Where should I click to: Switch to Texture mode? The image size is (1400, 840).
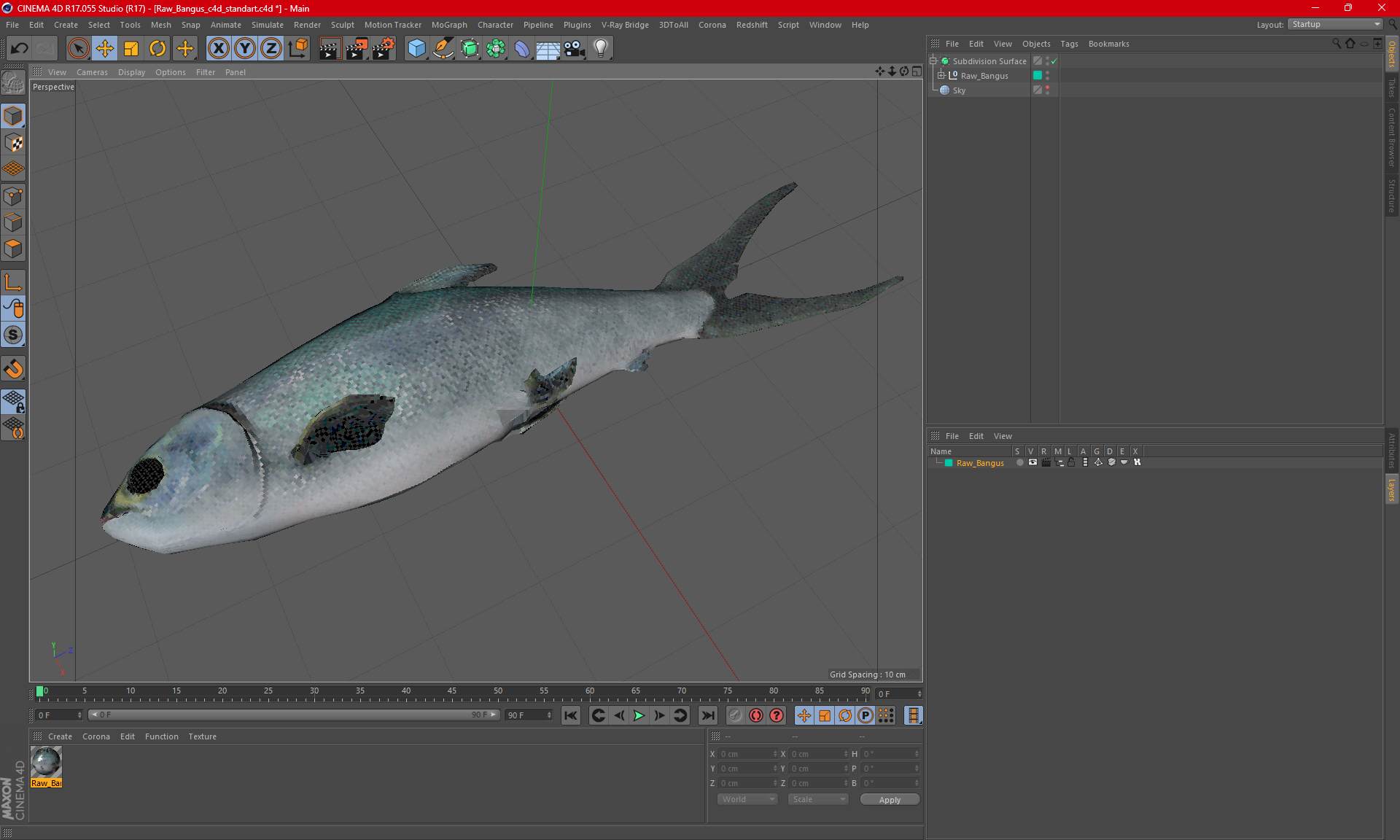pos(13,143)
